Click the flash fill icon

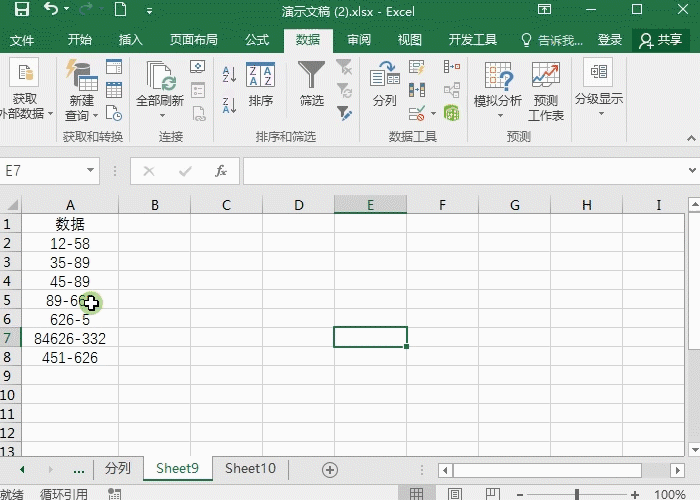417,67
